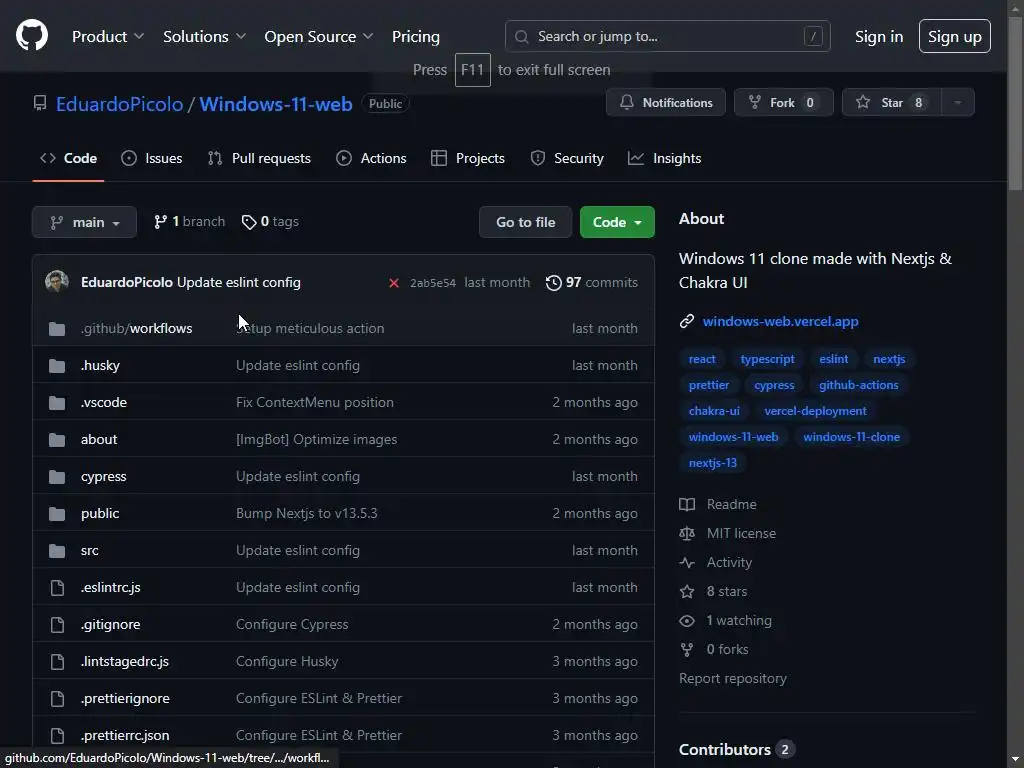Screen dimensions: 1024x768
Task: Open the Windows-11-web repository link
Action: [276, 104]
